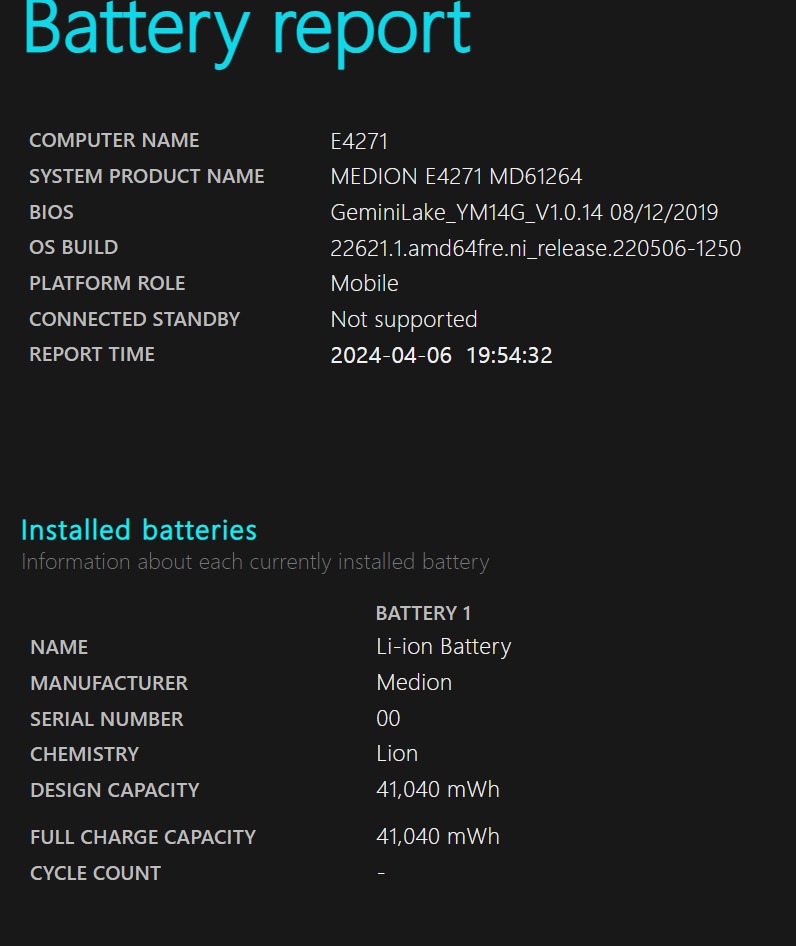The width and height of the screenshot is (796, 946).
Task: Click the OS build number value
Action: (535, 248)
